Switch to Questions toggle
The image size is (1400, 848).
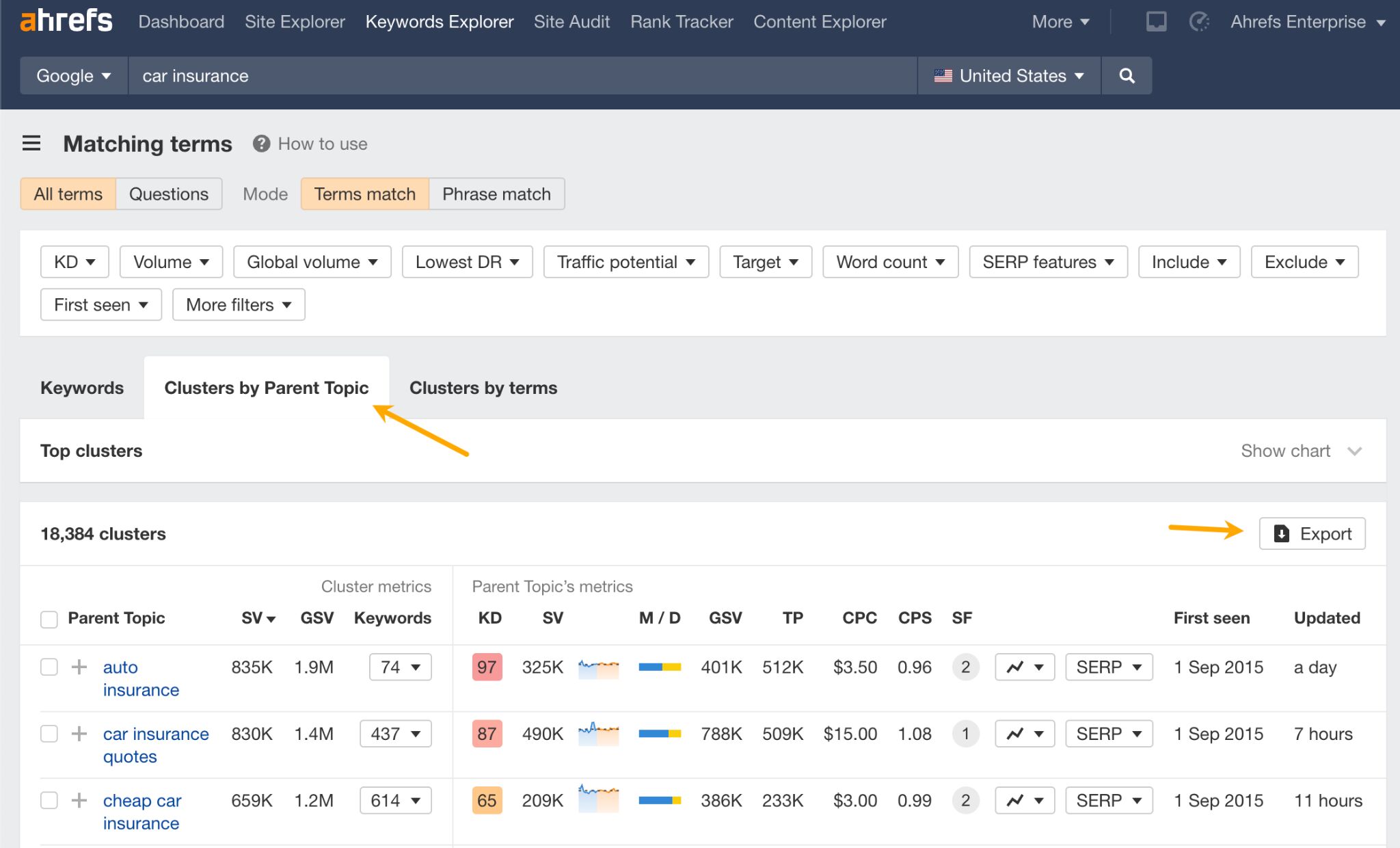tap(169, 194)
